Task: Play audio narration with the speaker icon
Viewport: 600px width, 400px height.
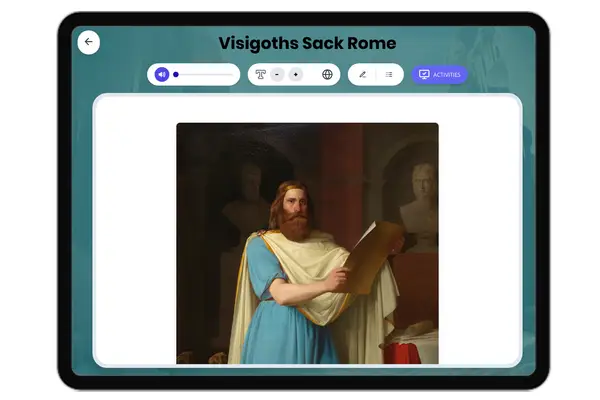Action: point(161,74)
